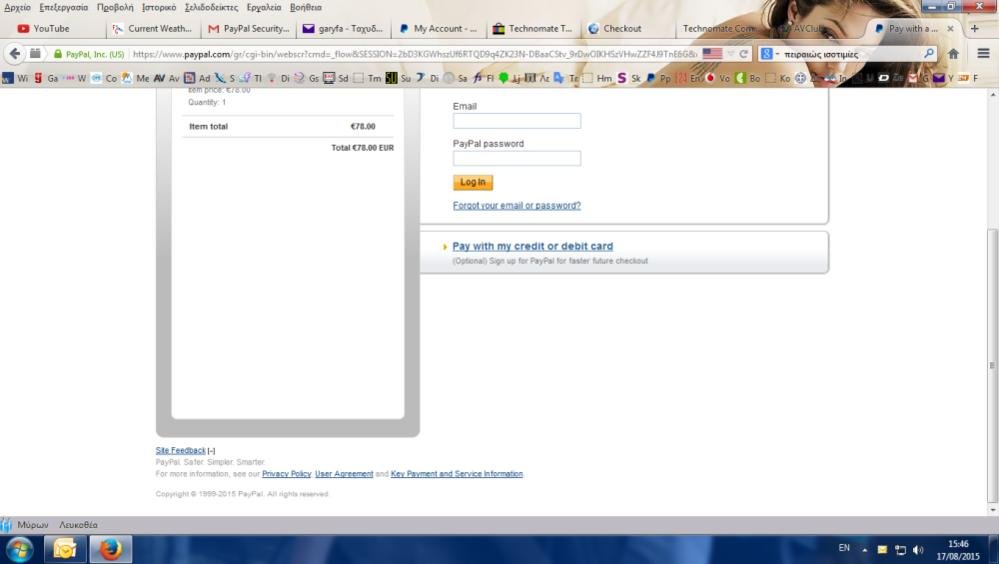The width and height of the screenshot is (999, 564).
Task: Open the Wi bookmark icon
Action: click(x=8, y=78)
